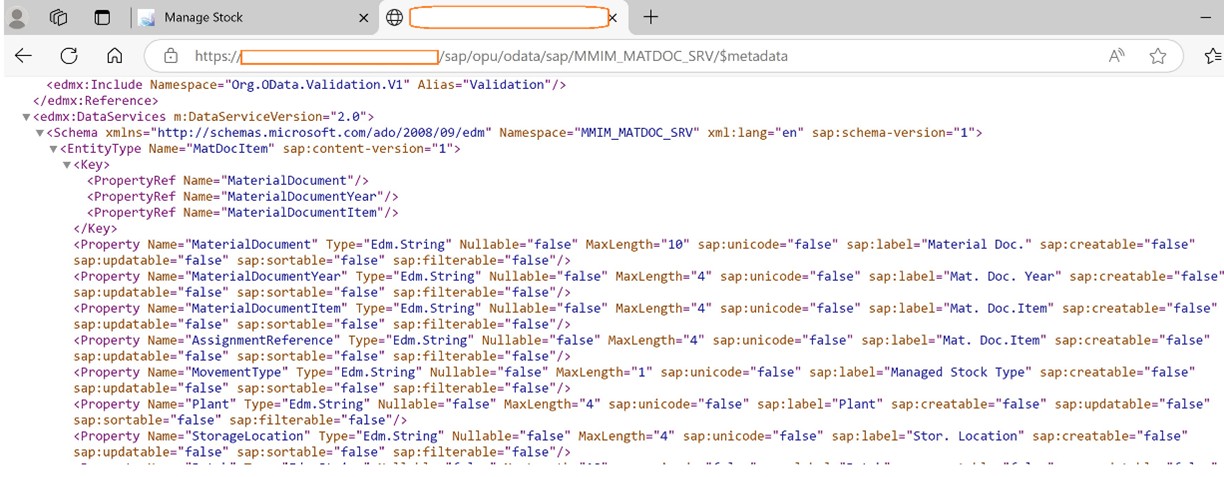Close the Manage Stock tab
Screen dimensions: 1224x477
363,17
